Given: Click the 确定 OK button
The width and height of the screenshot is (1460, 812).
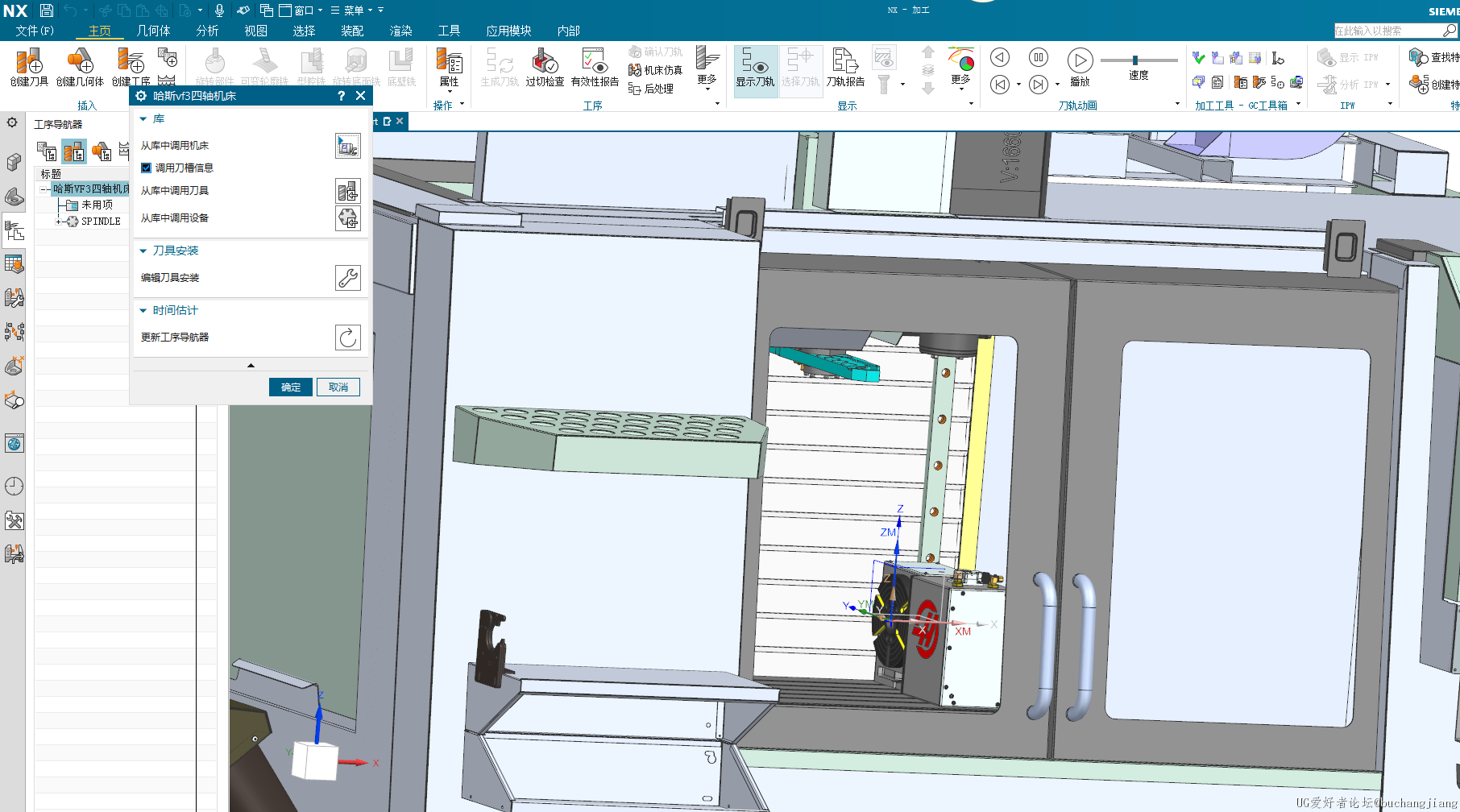Looking at the screenshot, I should (x=291, y=387).
